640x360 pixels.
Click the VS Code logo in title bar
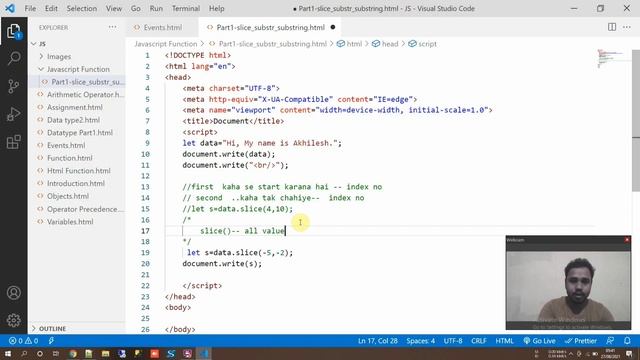pos(10,8)
